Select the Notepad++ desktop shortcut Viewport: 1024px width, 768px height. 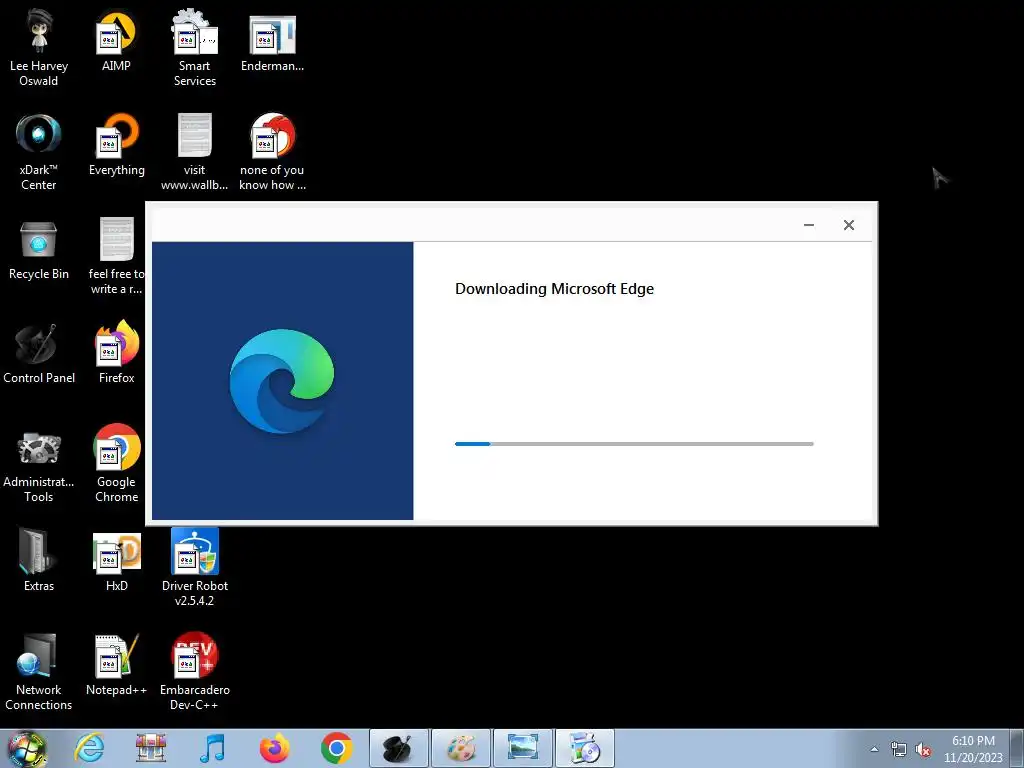tap(116, 665)
